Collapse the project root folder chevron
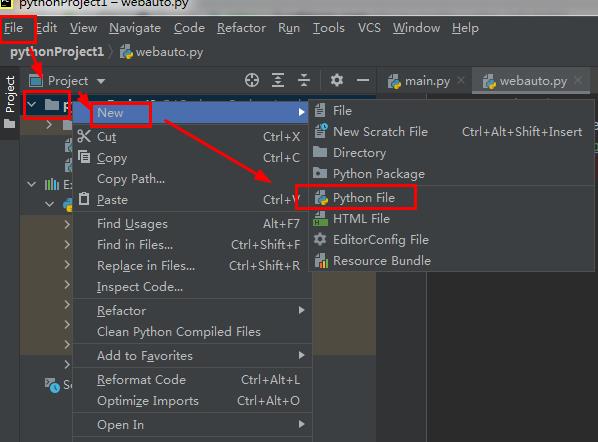The width and height of the screenshot is (598, 442). coord(32,104)
